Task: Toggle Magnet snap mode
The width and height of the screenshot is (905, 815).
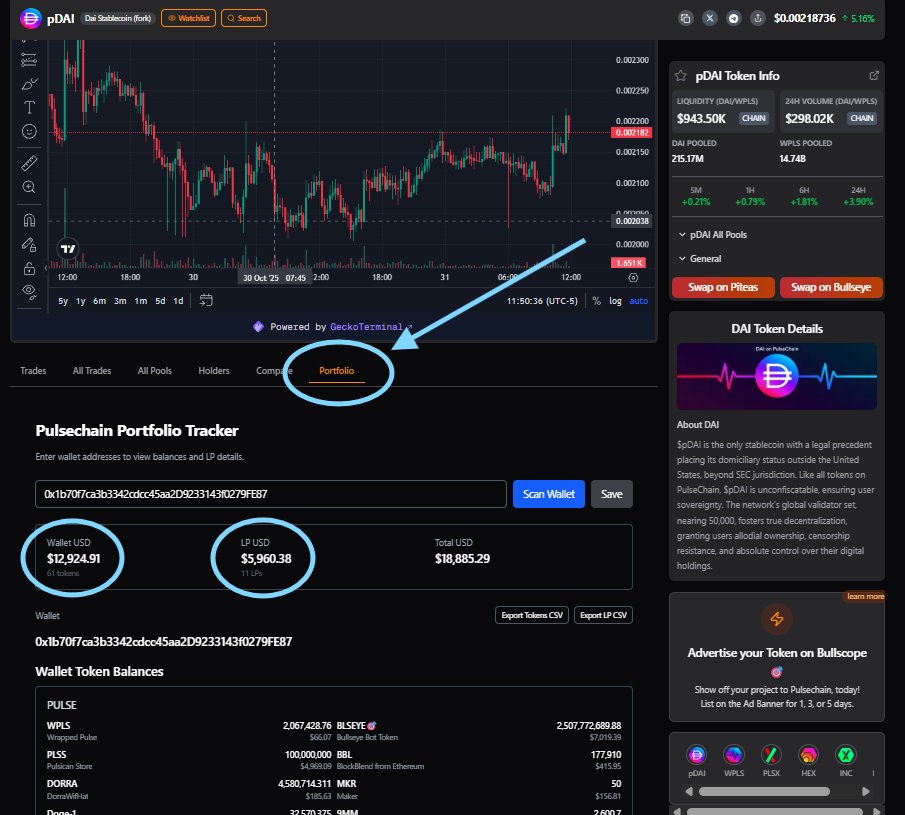Action: tap(29, 219)
